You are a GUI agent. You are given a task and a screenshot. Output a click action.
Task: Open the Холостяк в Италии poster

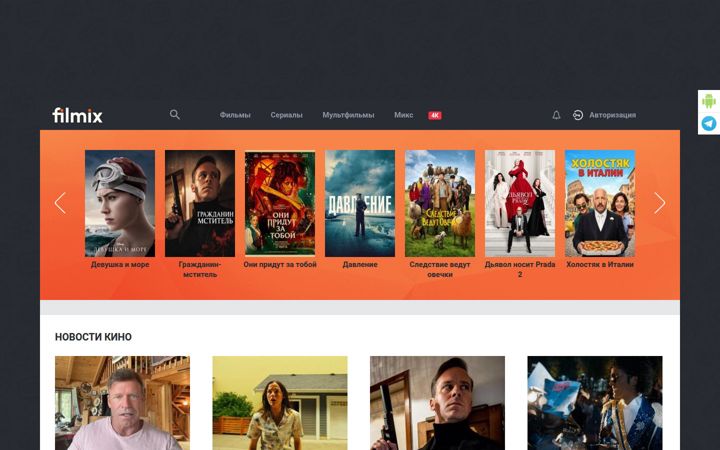tap(600, 203)
